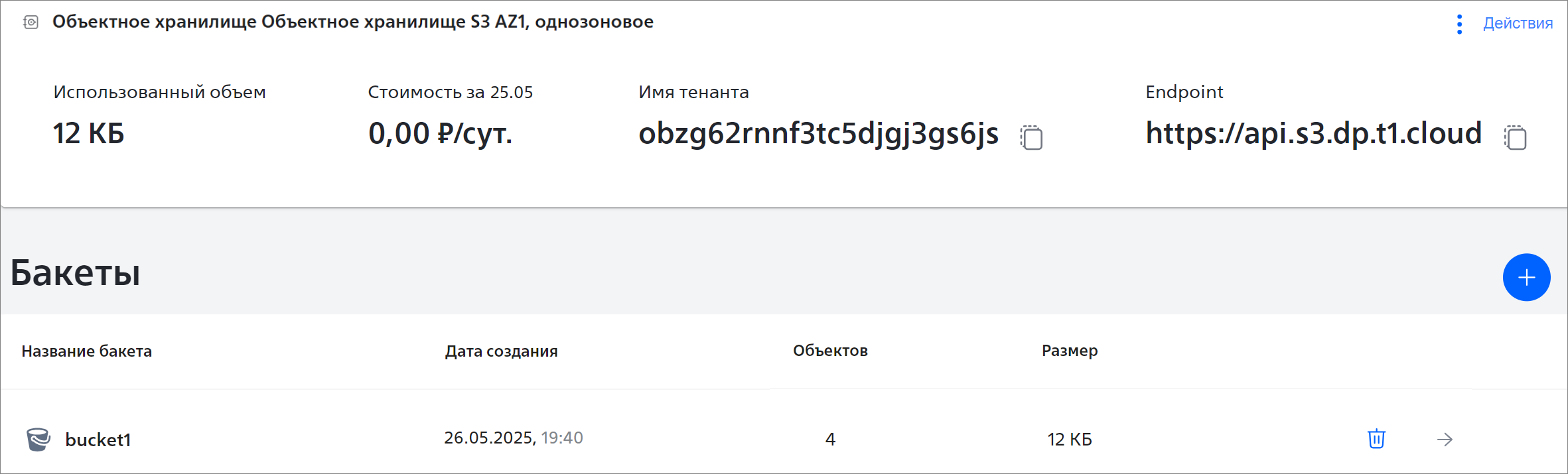Click the 0,00 ₽/сут. cost value

pos(441,134)
